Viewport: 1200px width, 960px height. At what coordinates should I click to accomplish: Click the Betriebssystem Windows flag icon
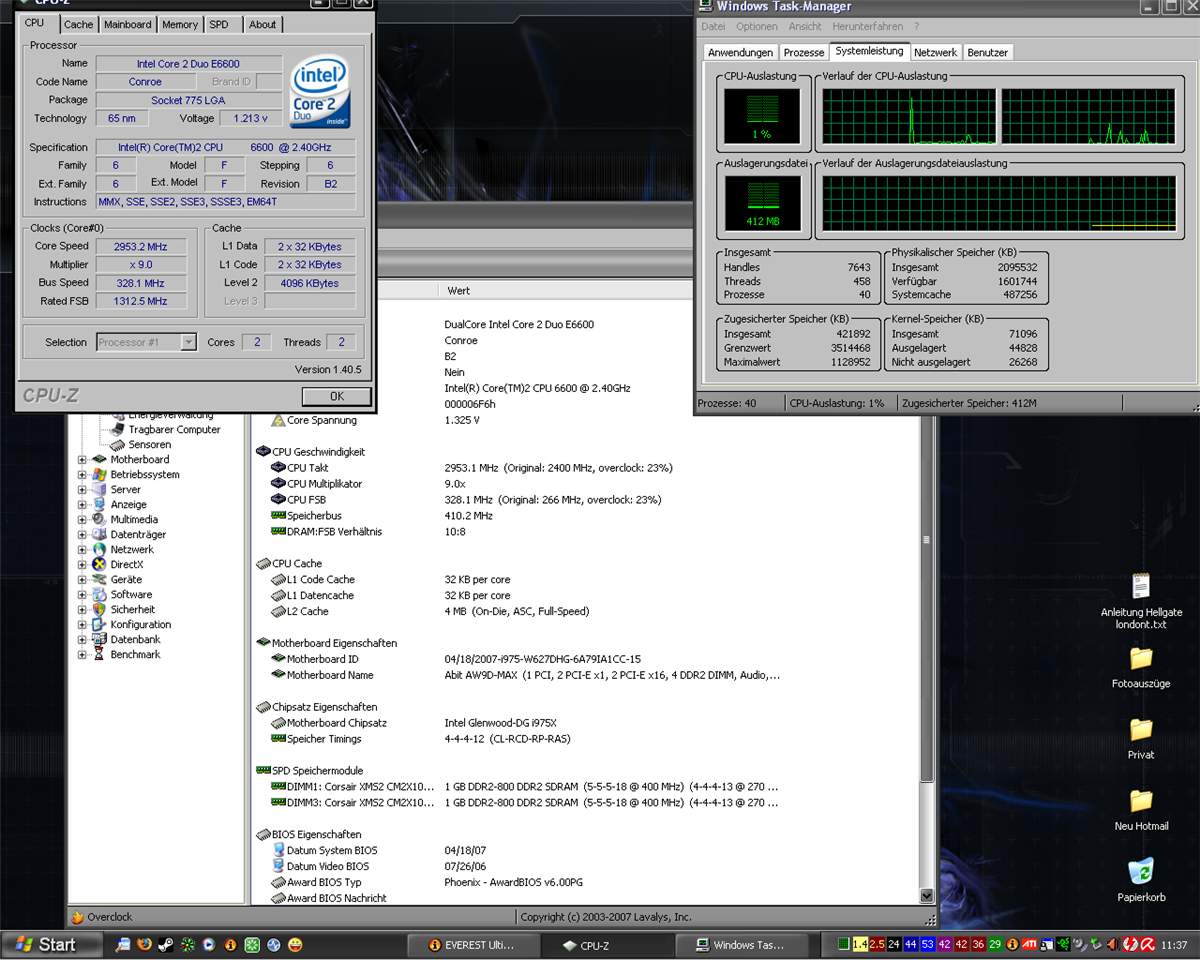click(x=99, y=475)
